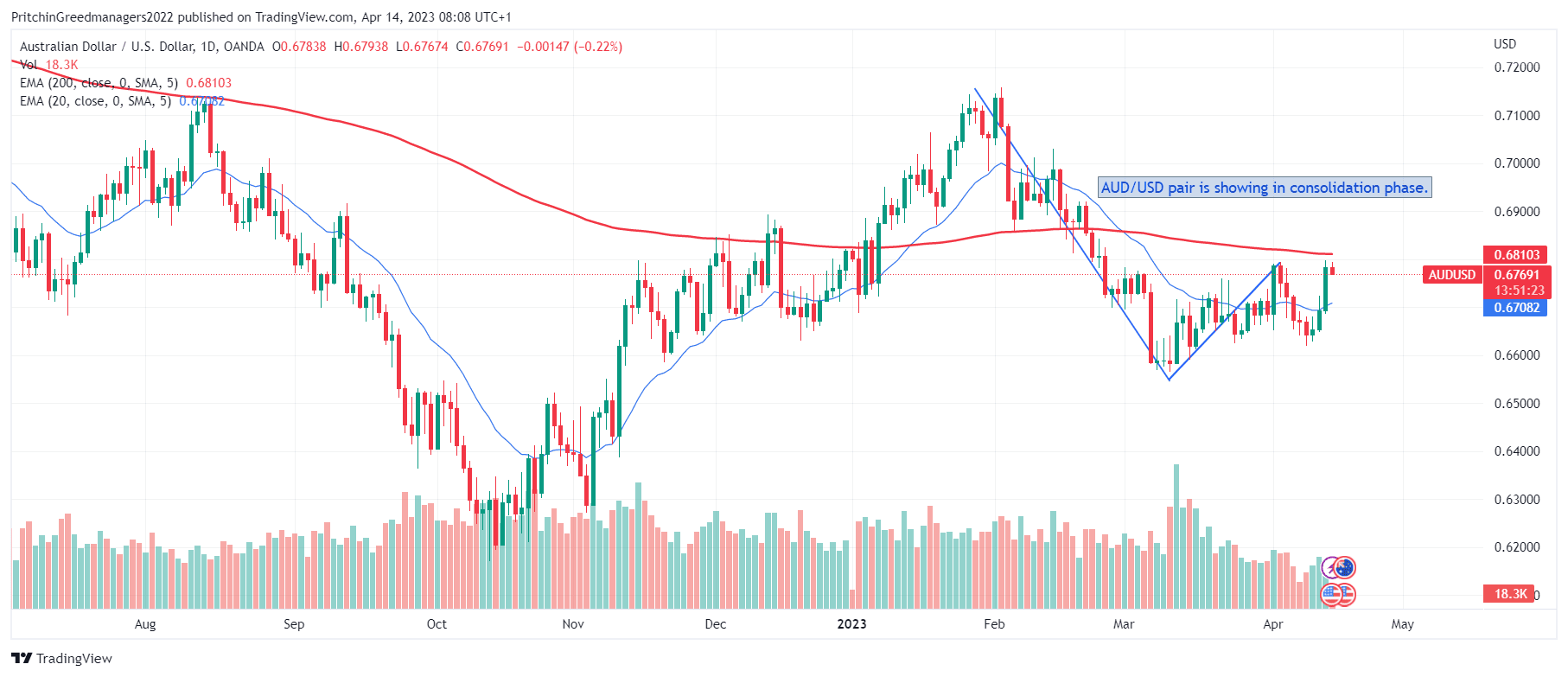Click the EMA 200 indicator legend line
The width and height of the screenshot is (1568, 677).
pyautogui.click(x=125, y=83)
